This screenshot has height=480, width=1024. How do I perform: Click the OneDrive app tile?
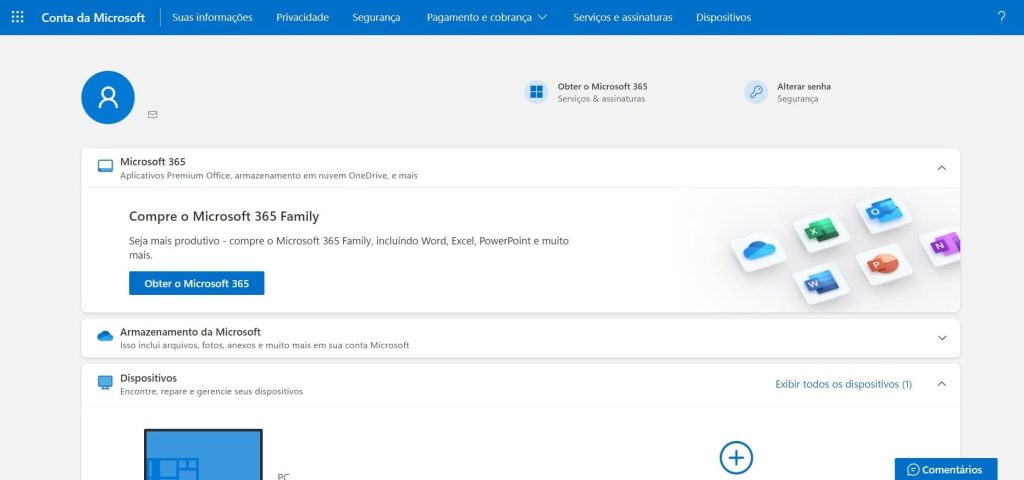759,251
